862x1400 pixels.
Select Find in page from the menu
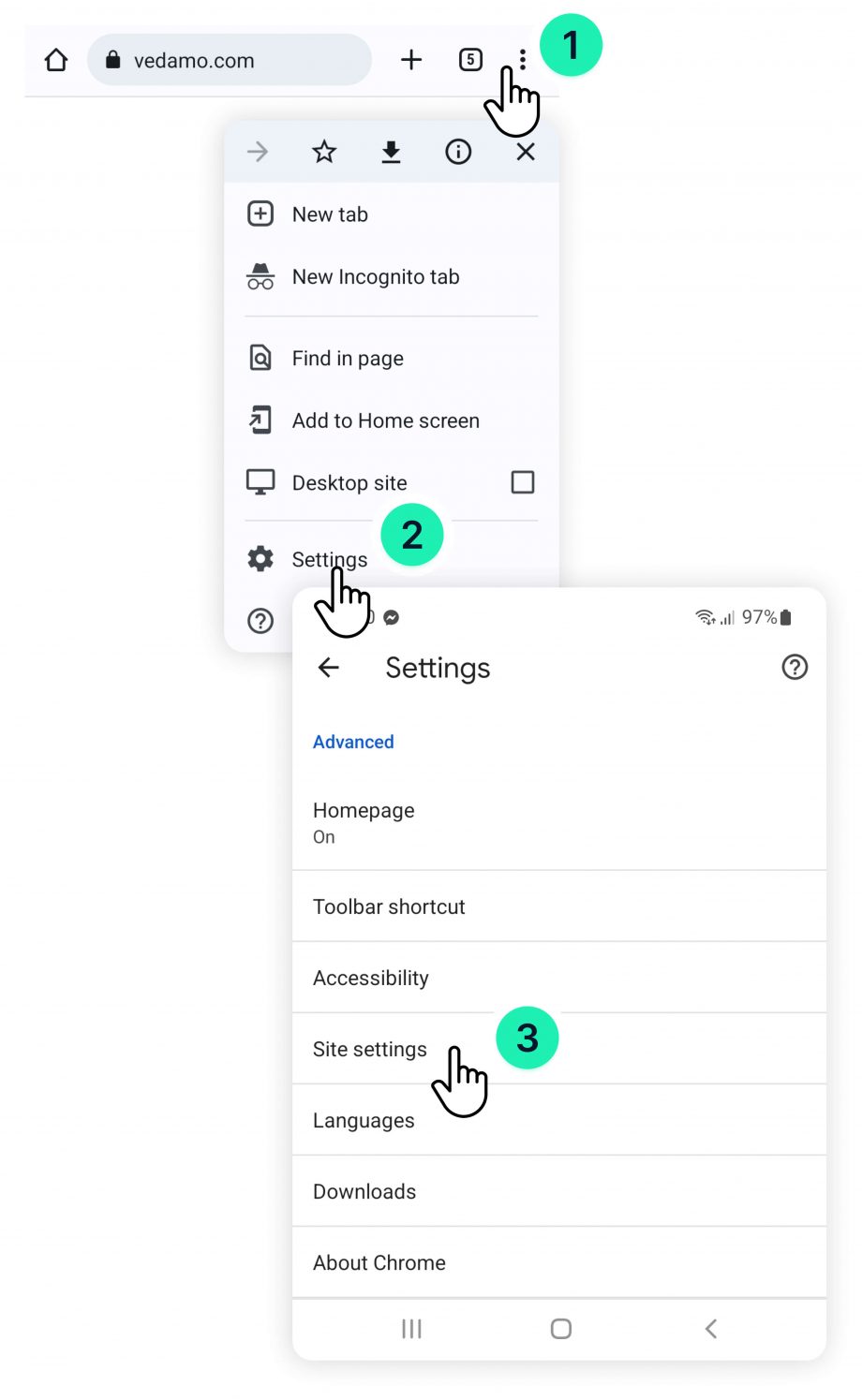click(347, 358)
